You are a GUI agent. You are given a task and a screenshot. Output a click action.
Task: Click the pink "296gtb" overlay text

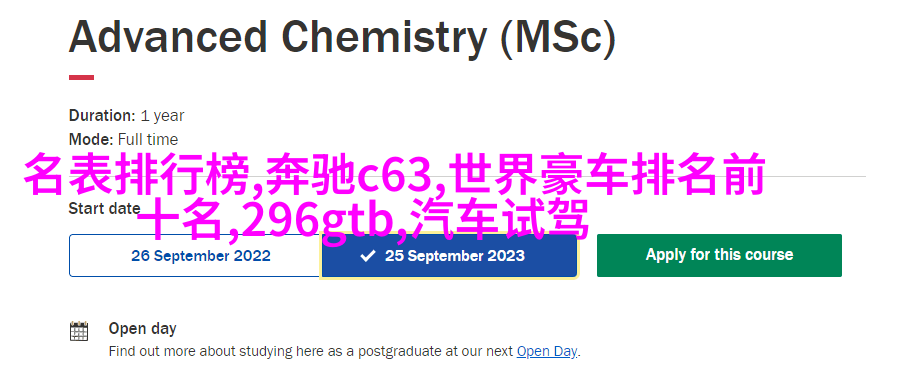(x=315, y=220)
